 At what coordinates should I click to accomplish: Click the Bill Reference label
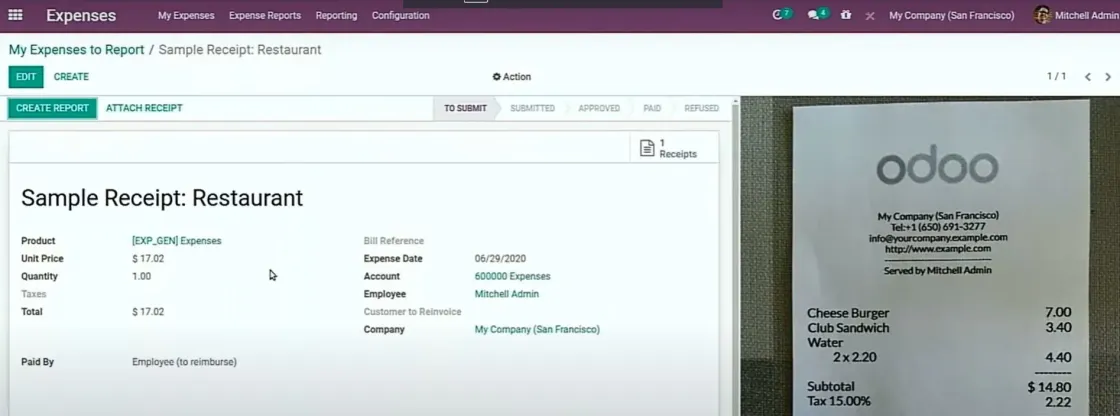[x=394, y=241]
